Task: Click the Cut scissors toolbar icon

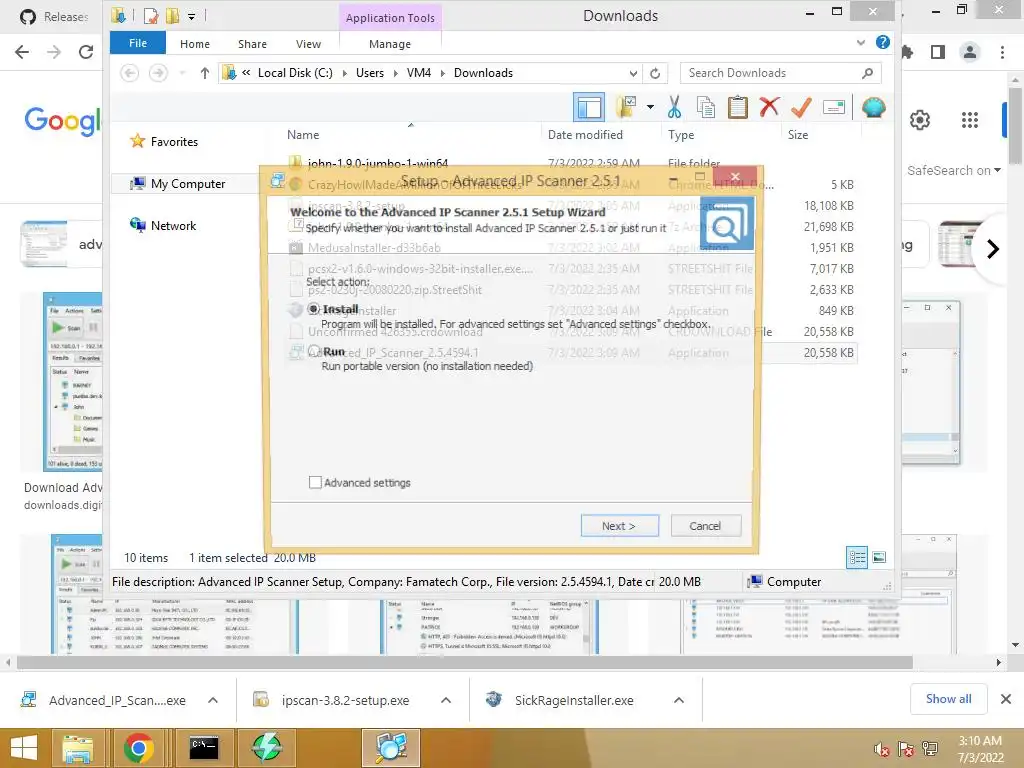Action: pyautogui.click(x=675, y=107)
